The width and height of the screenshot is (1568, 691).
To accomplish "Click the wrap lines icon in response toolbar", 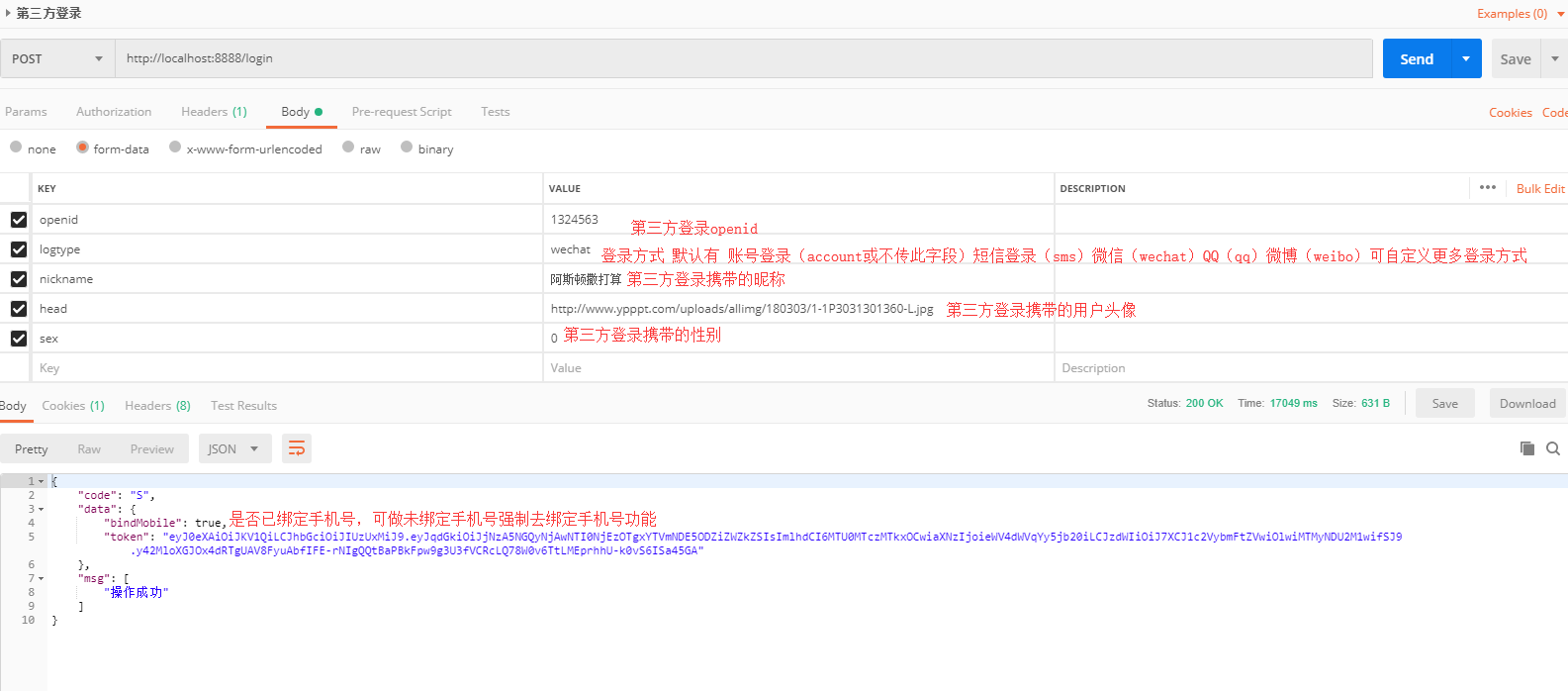I will point(296,448).
